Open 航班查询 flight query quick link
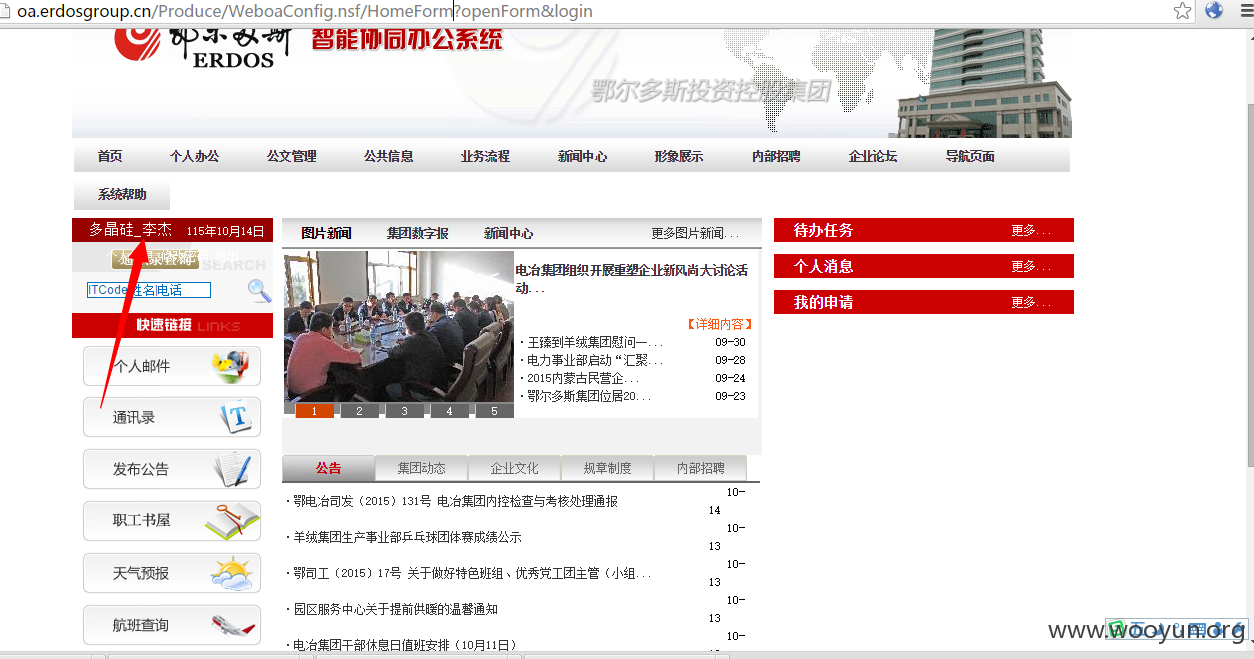1254x659 pixels. 172,625
